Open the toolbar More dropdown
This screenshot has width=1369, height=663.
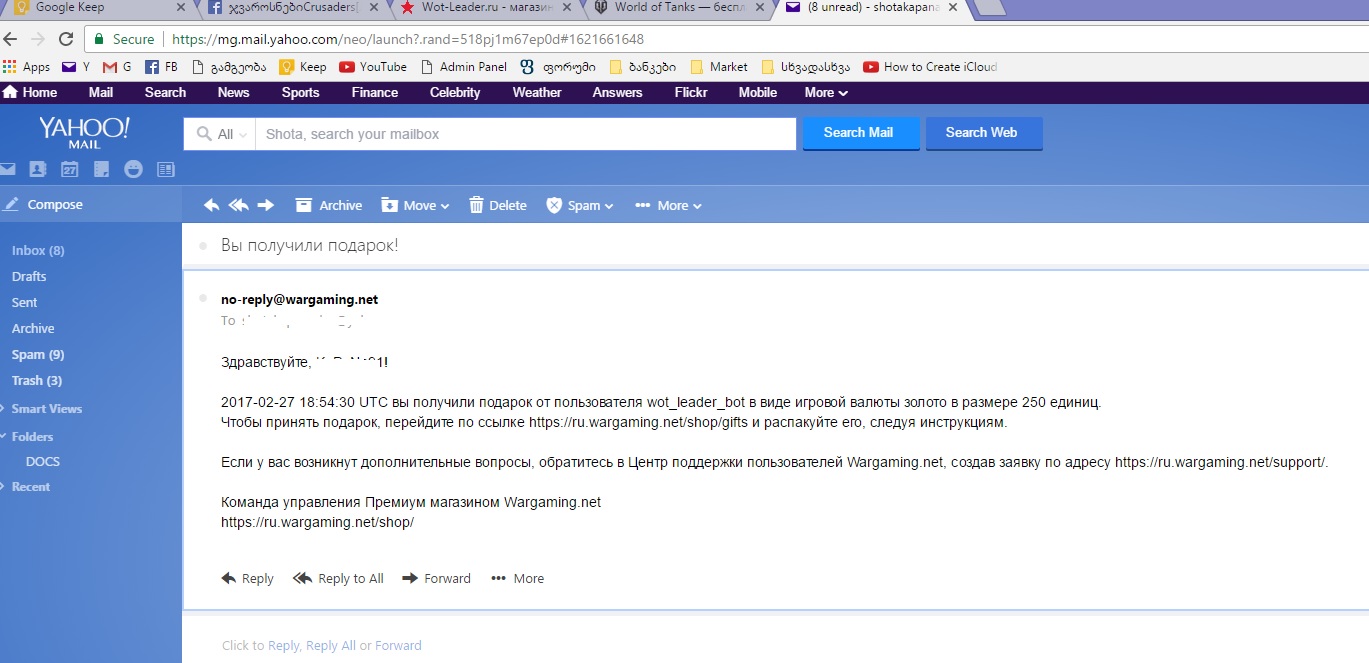click(668, 205)
